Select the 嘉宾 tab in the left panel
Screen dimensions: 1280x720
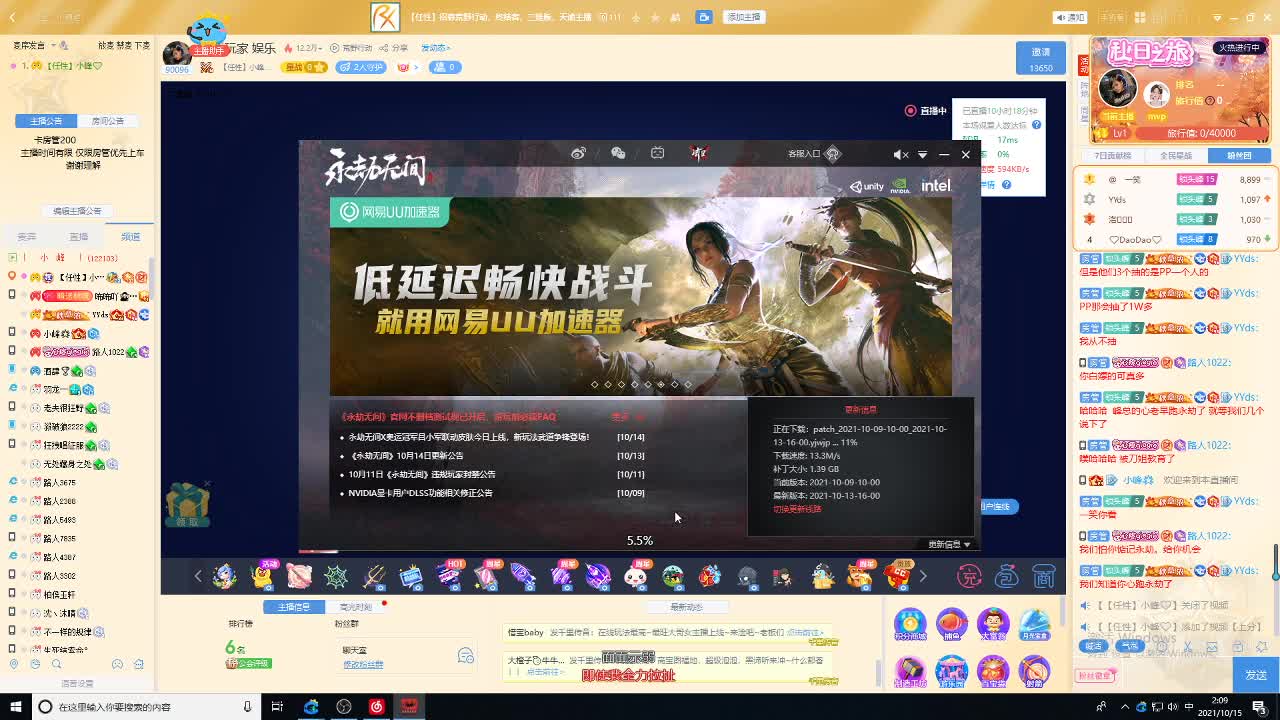click(x=27, y=237)
